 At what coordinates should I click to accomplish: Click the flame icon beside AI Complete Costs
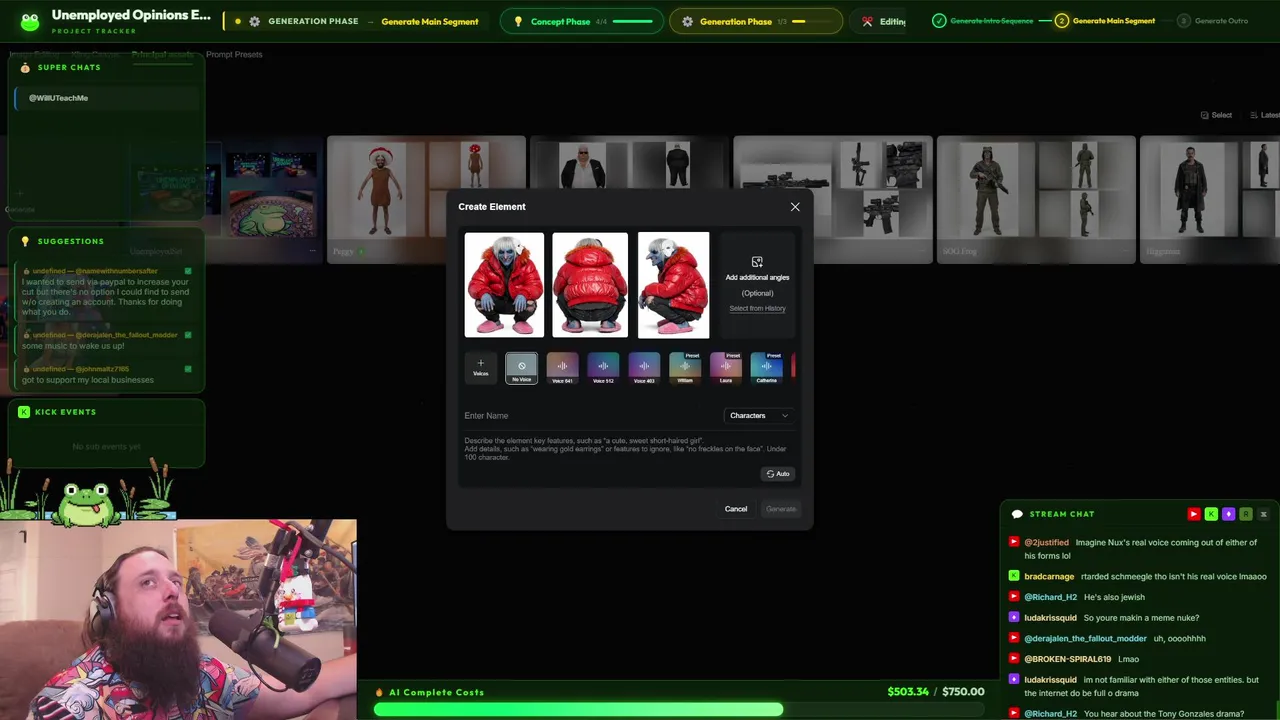coord(379,692)
